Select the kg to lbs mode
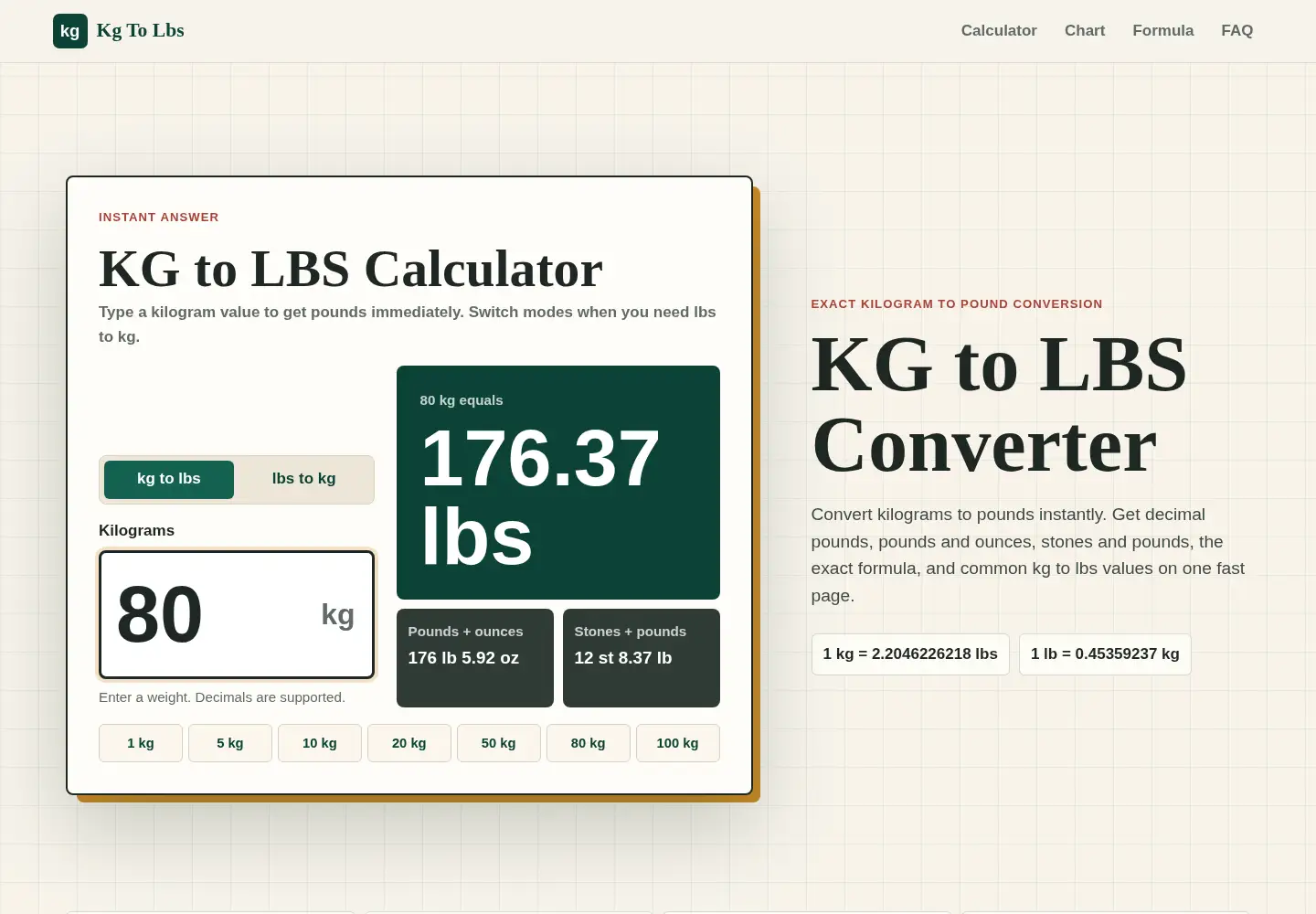The height and width of the screenshot is (914, 1316). (x=169, y=479)
